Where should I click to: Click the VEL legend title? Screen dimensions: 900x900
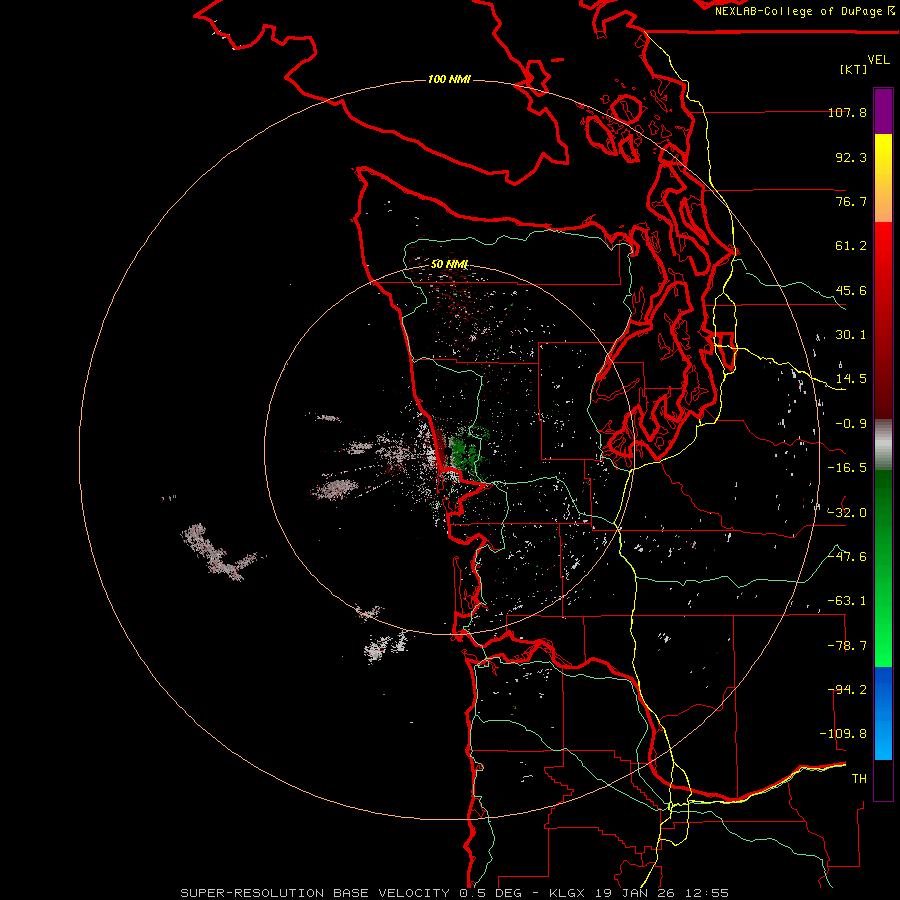click(878, 60)
